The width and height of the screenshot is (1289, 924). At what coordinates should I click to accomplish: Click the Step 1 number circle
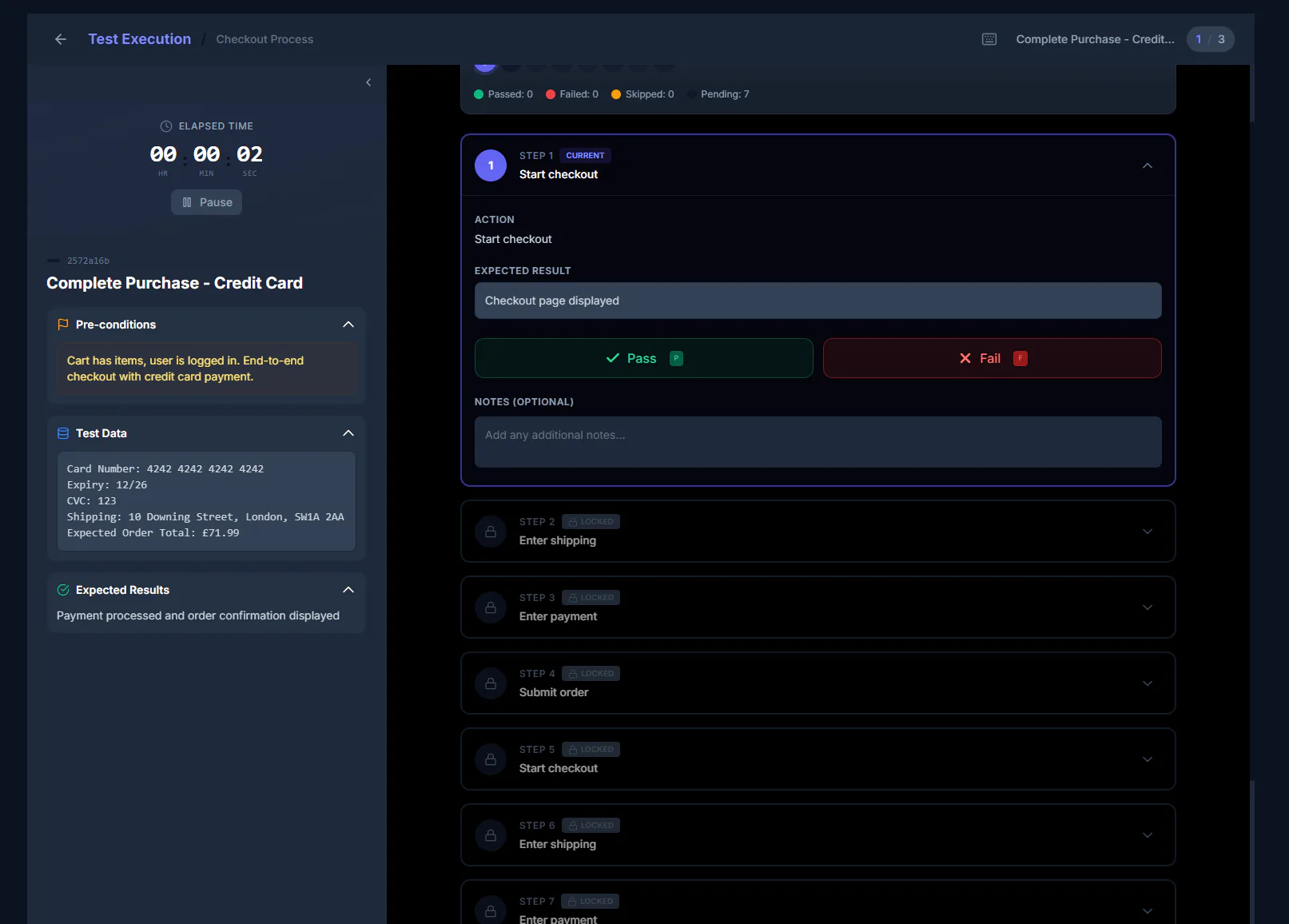(491, 165)
